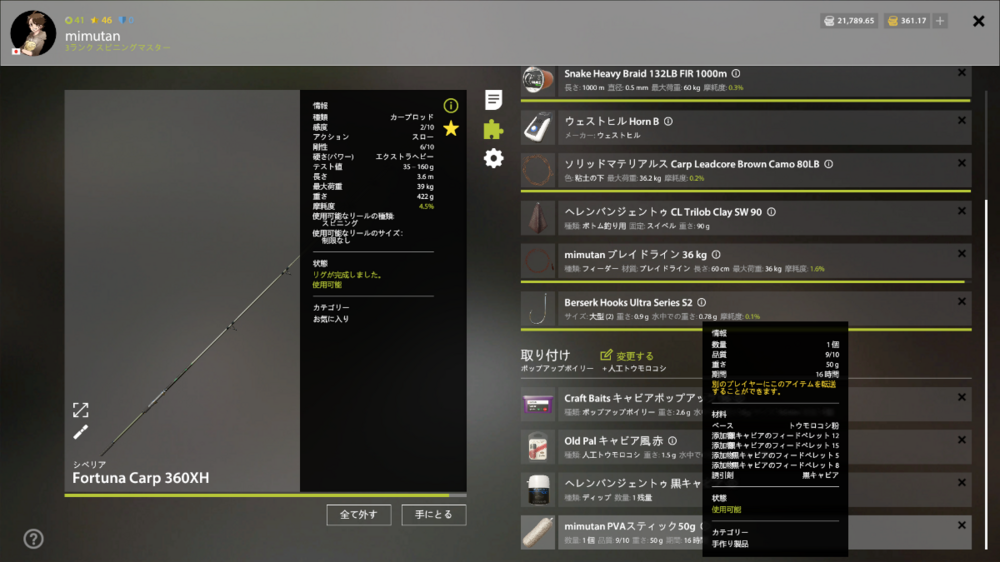Image resolution: width=1000 pixels, height=562 pixels.
Task: Remove the ヘレンバンジェントゥ 黒キャ dip
Action: [962, 483]
